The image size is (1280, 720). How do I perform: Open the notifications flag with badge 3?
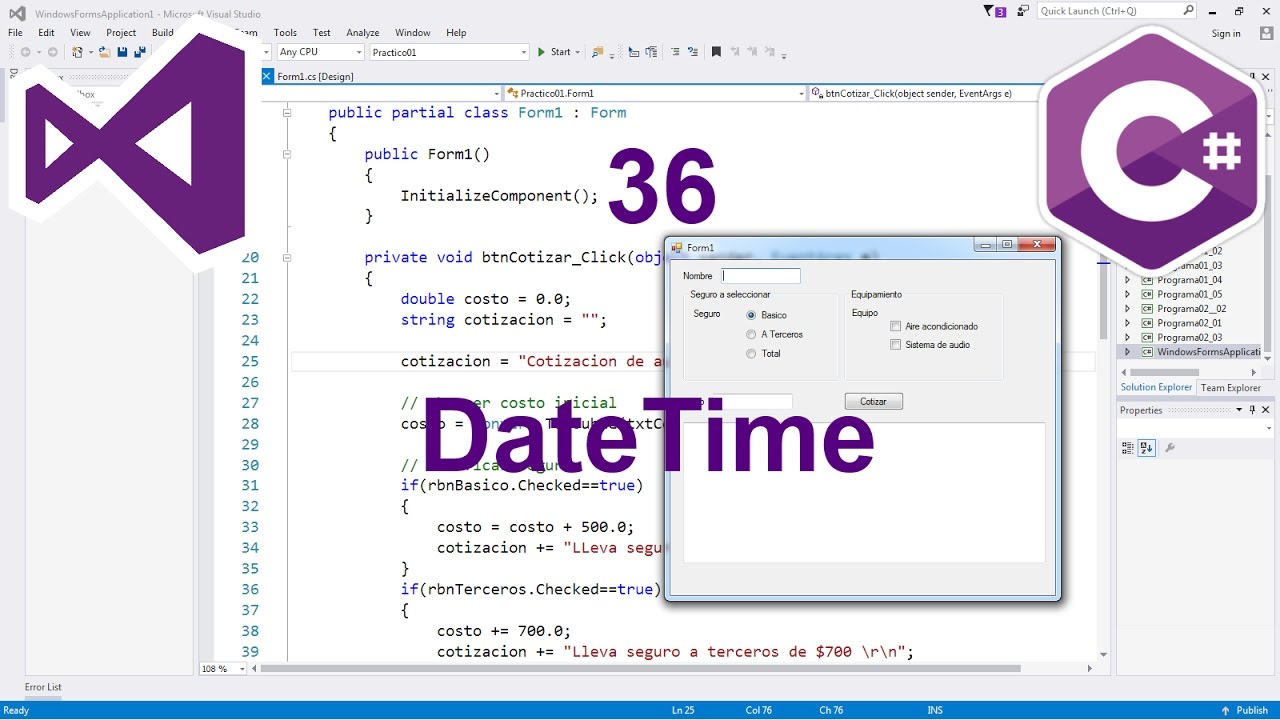pos(994,11)
